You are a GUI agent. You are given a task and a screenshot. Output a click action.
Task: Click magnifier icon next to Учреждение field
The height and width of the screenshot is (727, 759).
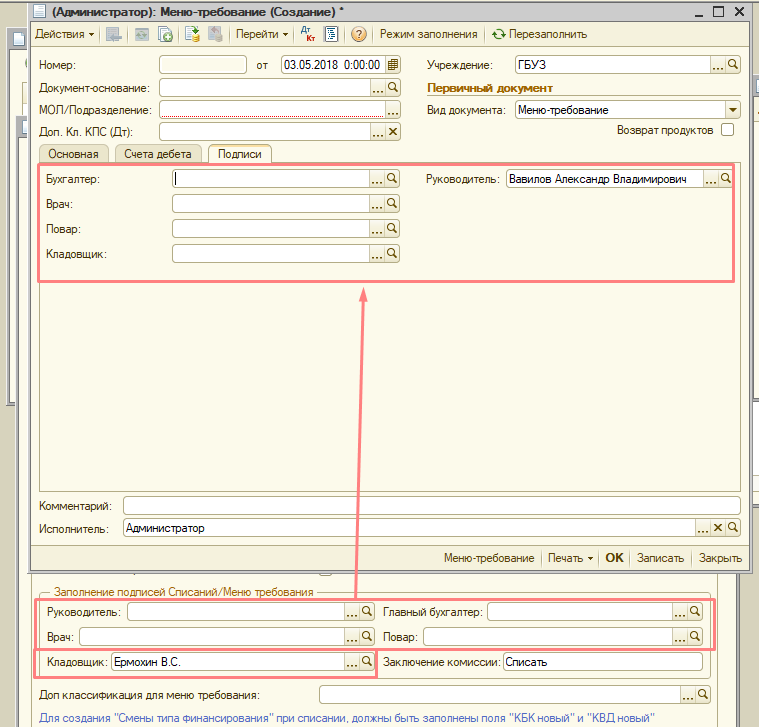(733, 65)
